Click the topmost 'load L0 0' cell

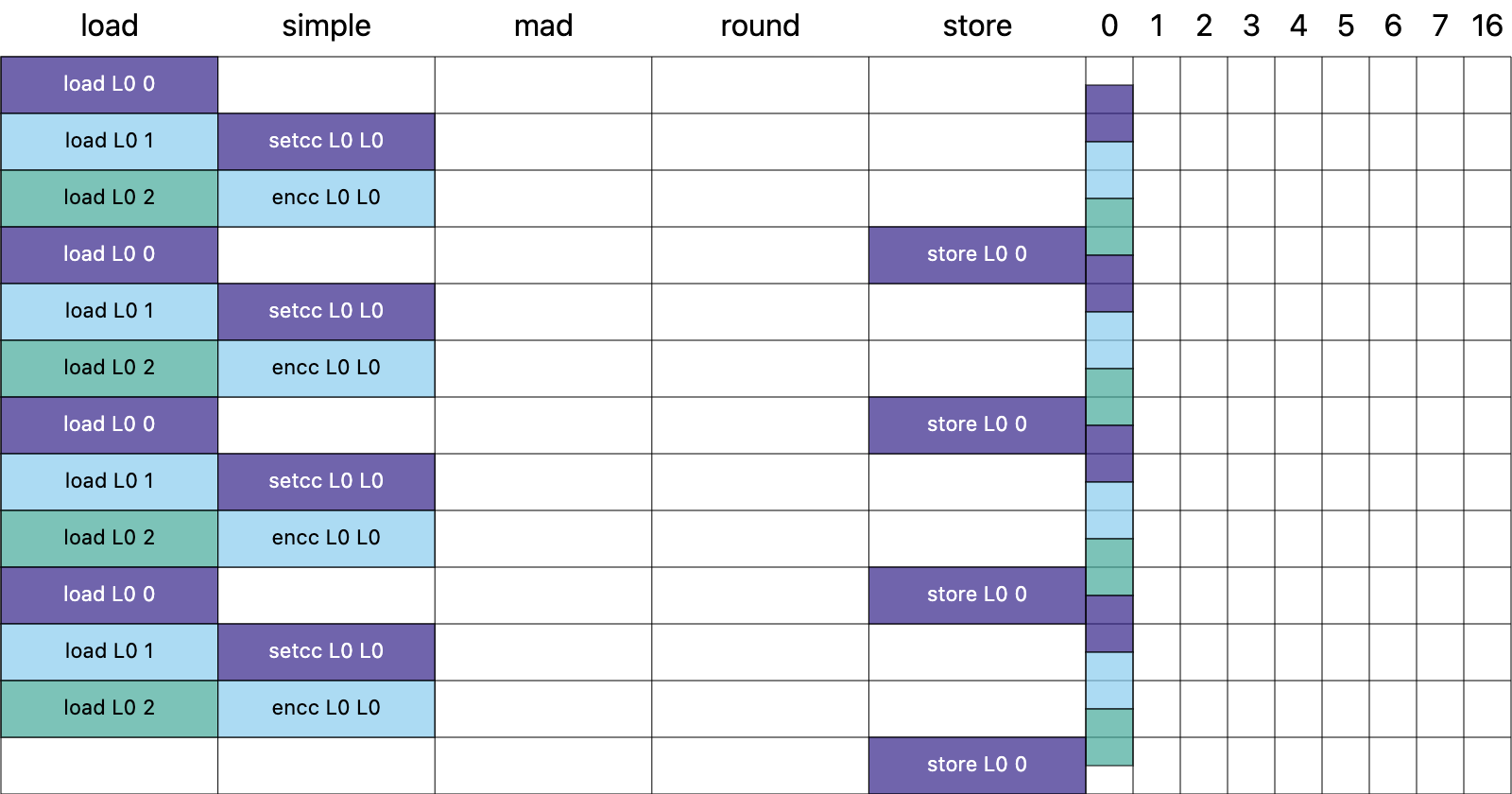pos(109,84)
